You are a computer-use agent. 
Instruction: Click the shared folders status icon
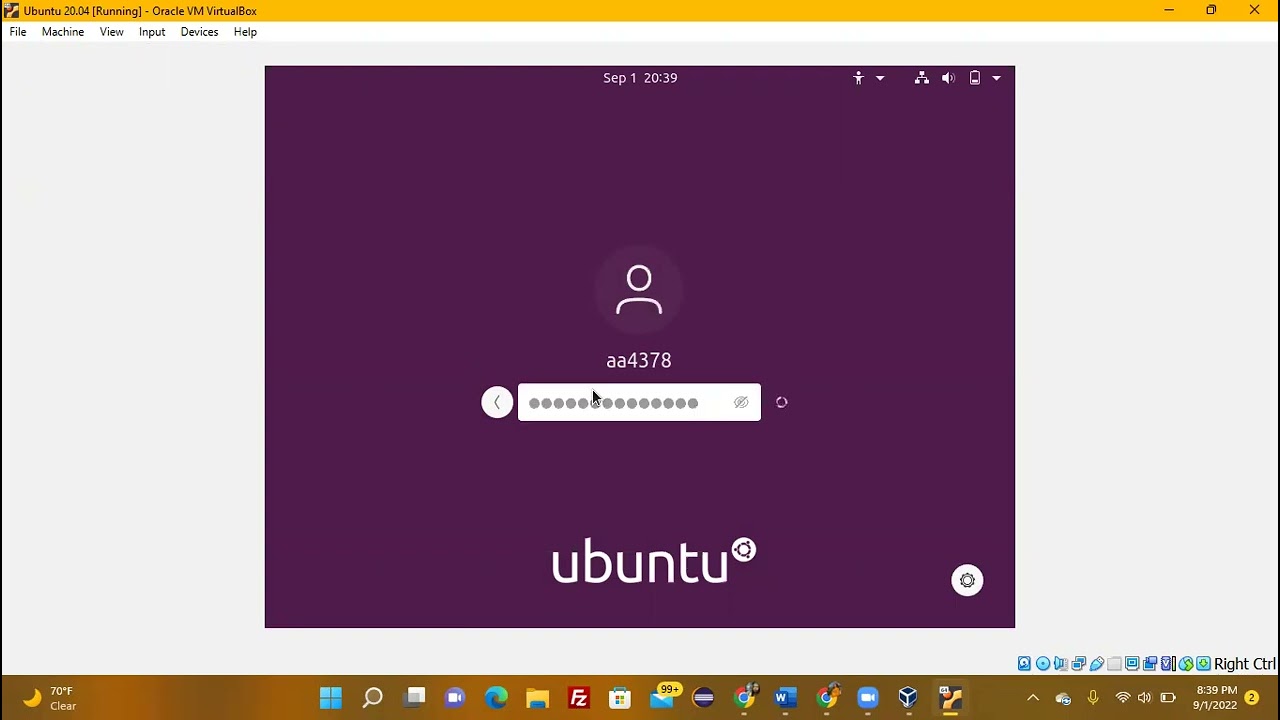pyautogui.click(x=1114, y=664)
